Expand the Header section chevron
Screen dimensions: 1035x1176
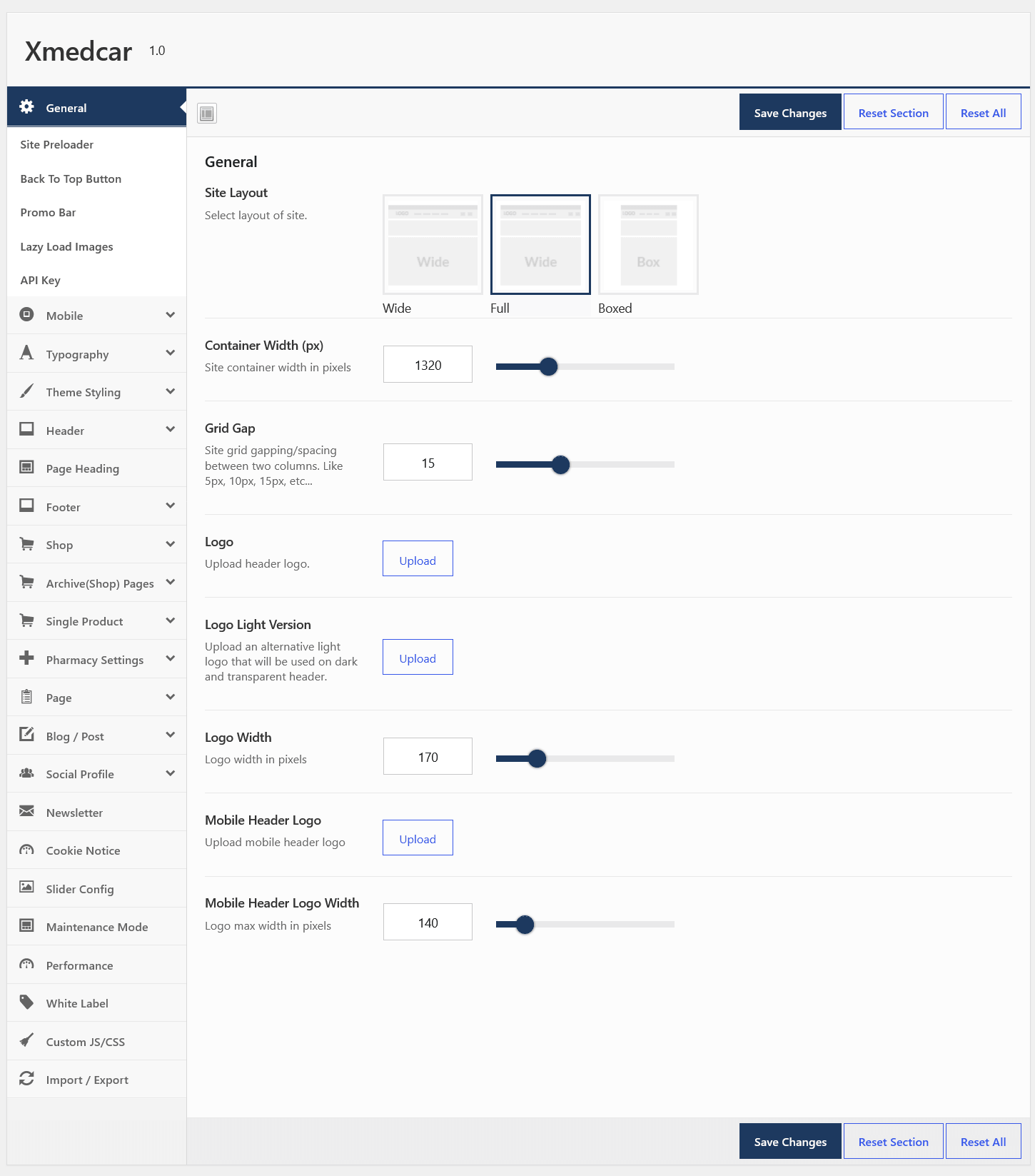pyautogui.click(x=170, y=429)
